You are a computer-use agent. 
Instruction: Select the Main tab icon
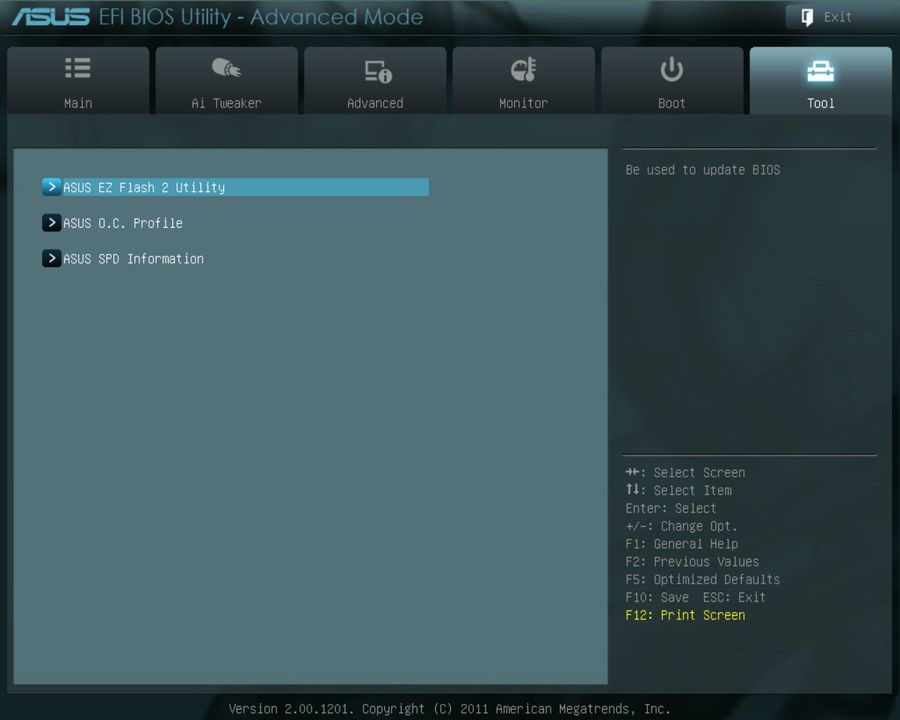pos(77,68)
